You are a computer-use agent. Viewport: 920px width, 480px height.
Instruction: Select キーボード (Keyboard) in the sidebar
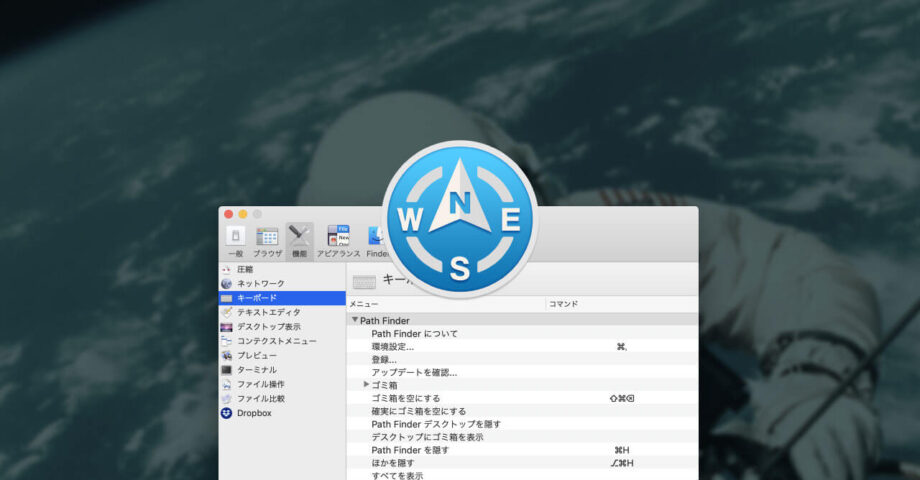tap(257, 298)
